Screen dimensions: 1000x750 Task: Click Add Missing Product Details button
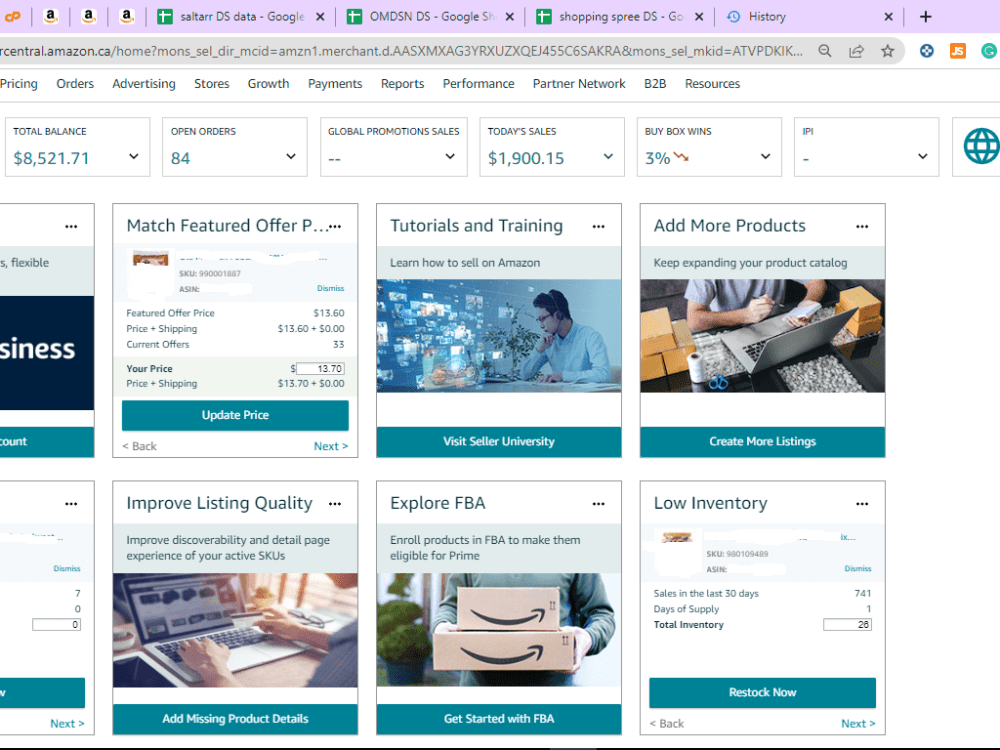tap(235, 719)
